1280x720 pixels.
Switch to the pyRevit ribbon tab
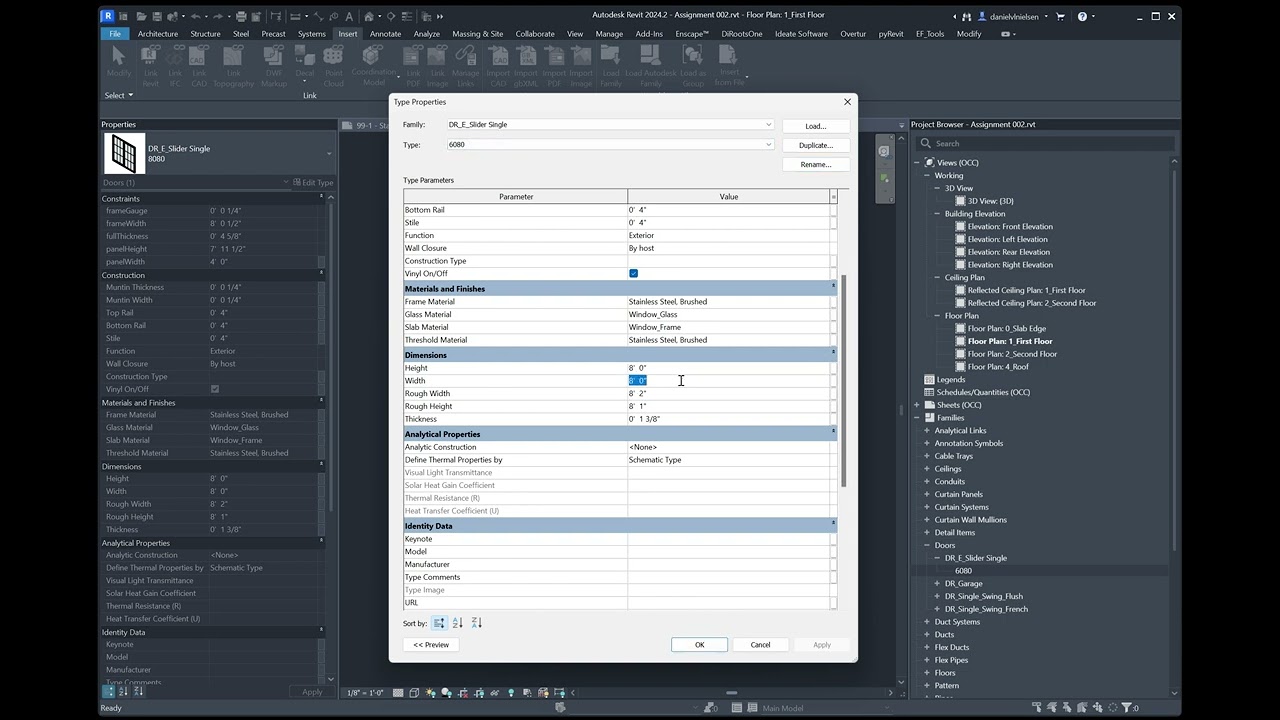point(891,34)
